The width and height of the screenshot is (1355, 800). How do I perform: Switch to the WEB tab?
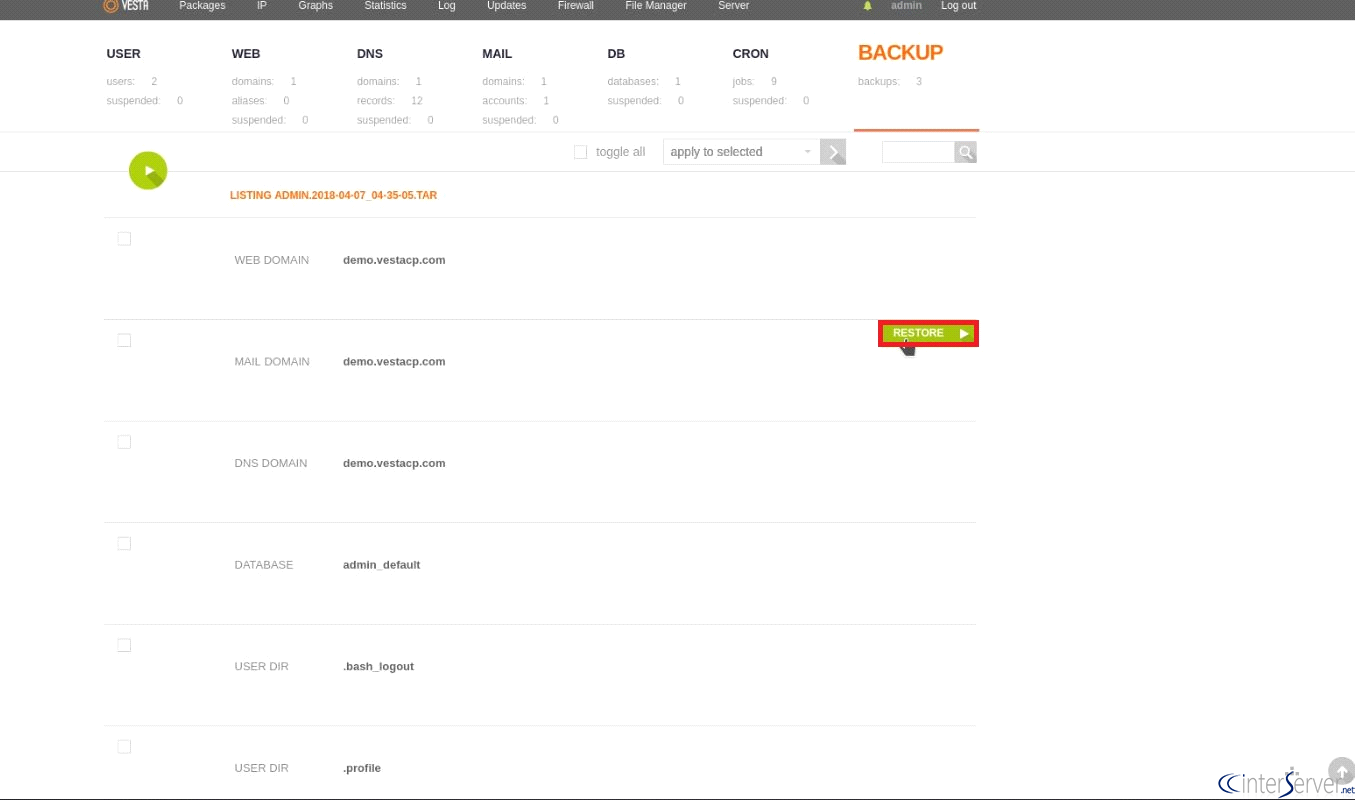click(x=246, y=54)
